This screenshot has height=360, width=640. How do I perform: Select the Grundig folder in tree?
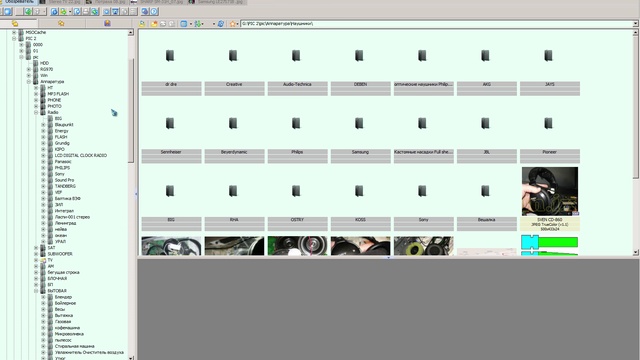[62, 143]
